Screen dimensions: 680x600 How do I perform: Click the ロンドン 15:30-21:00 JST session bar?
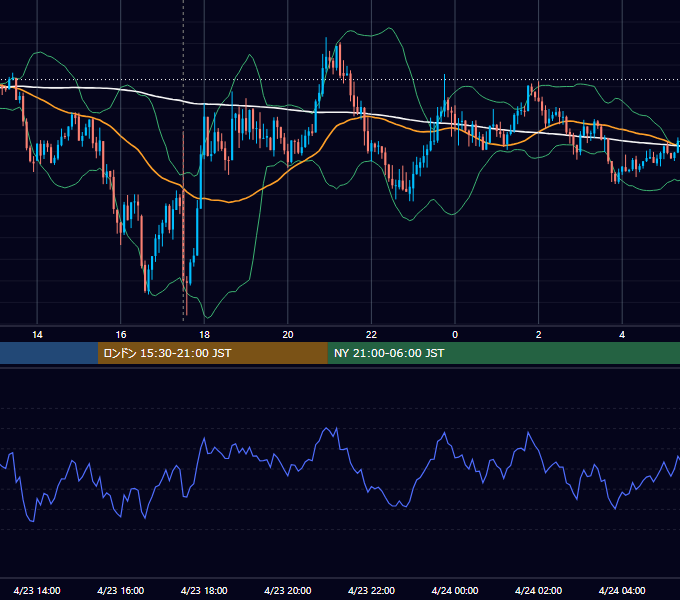212,353
